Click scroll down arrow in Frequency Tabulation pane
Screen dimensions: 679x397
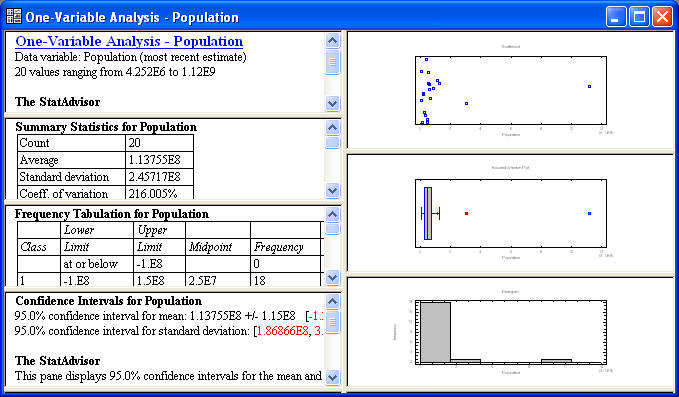coord(332,277)
